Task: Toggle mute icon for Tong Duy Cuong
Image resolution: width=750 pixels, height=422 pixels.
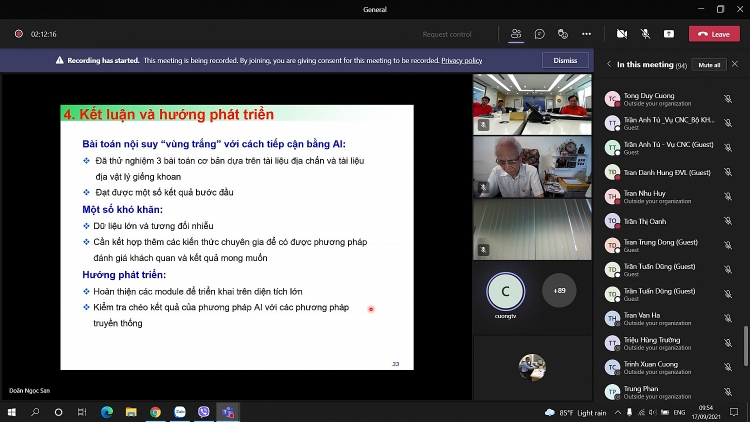Action: (728, 99)
